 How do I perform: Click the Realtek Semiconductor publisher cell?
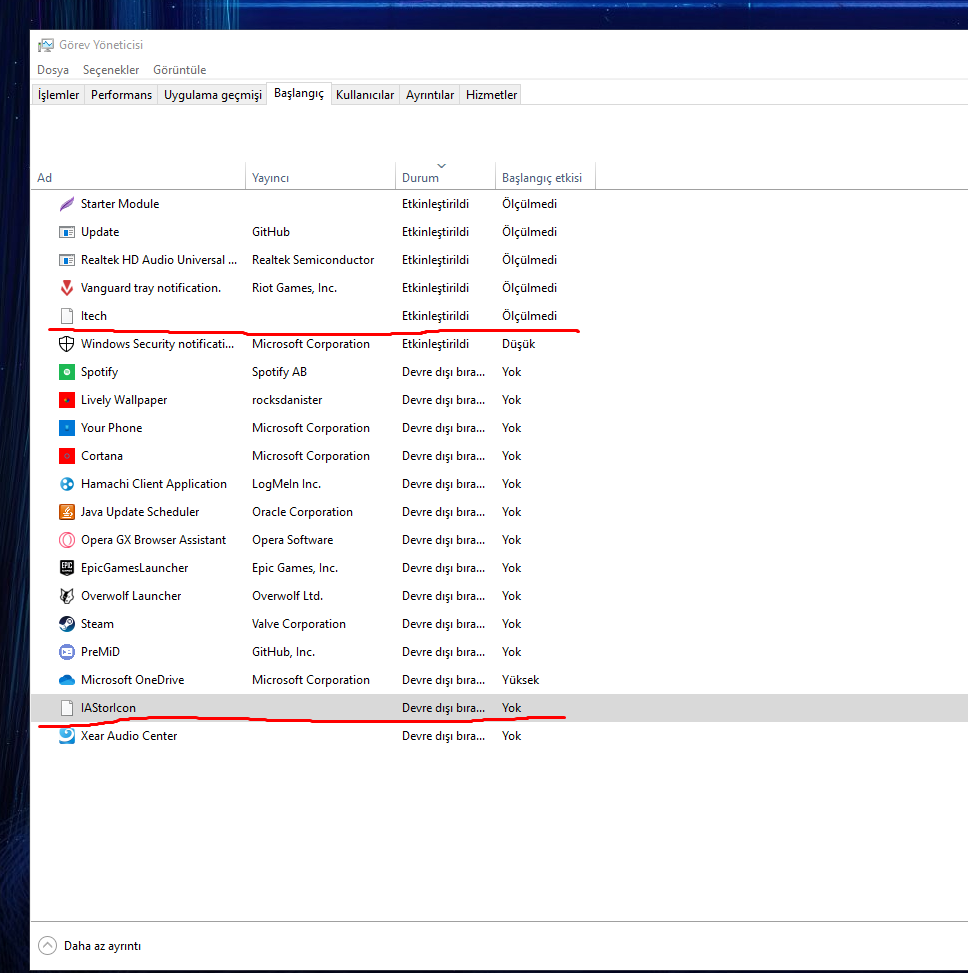click(x=313, y=260)
